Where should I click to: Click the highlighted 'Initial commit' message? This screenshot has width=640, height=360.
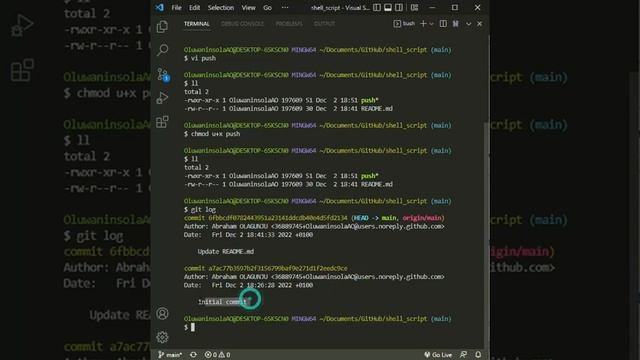click(223, 302)
